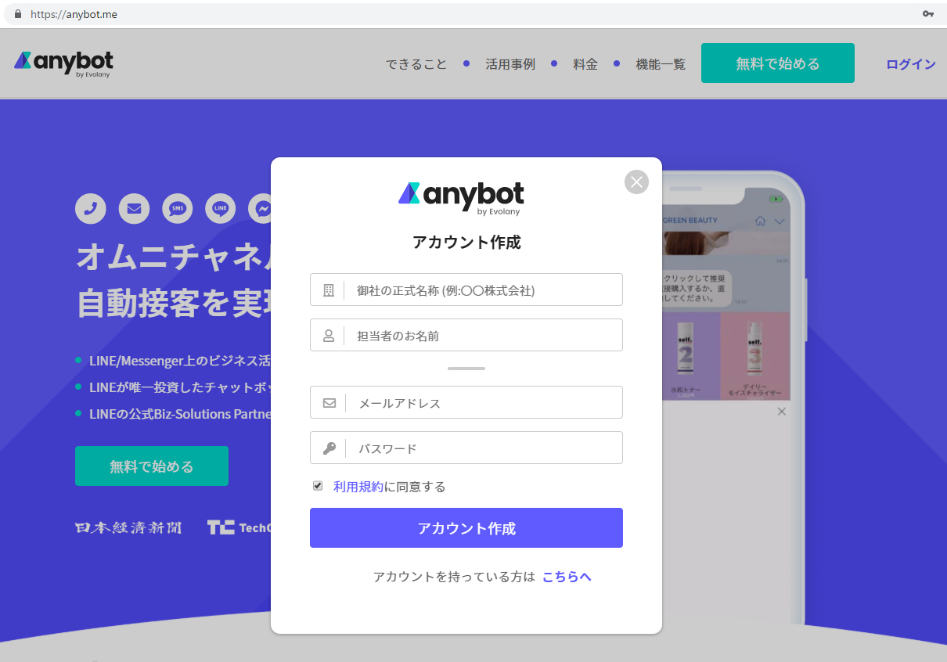Click the LINE channel icon
Viewport: 947px width, 662px height.
click(220, 208)
